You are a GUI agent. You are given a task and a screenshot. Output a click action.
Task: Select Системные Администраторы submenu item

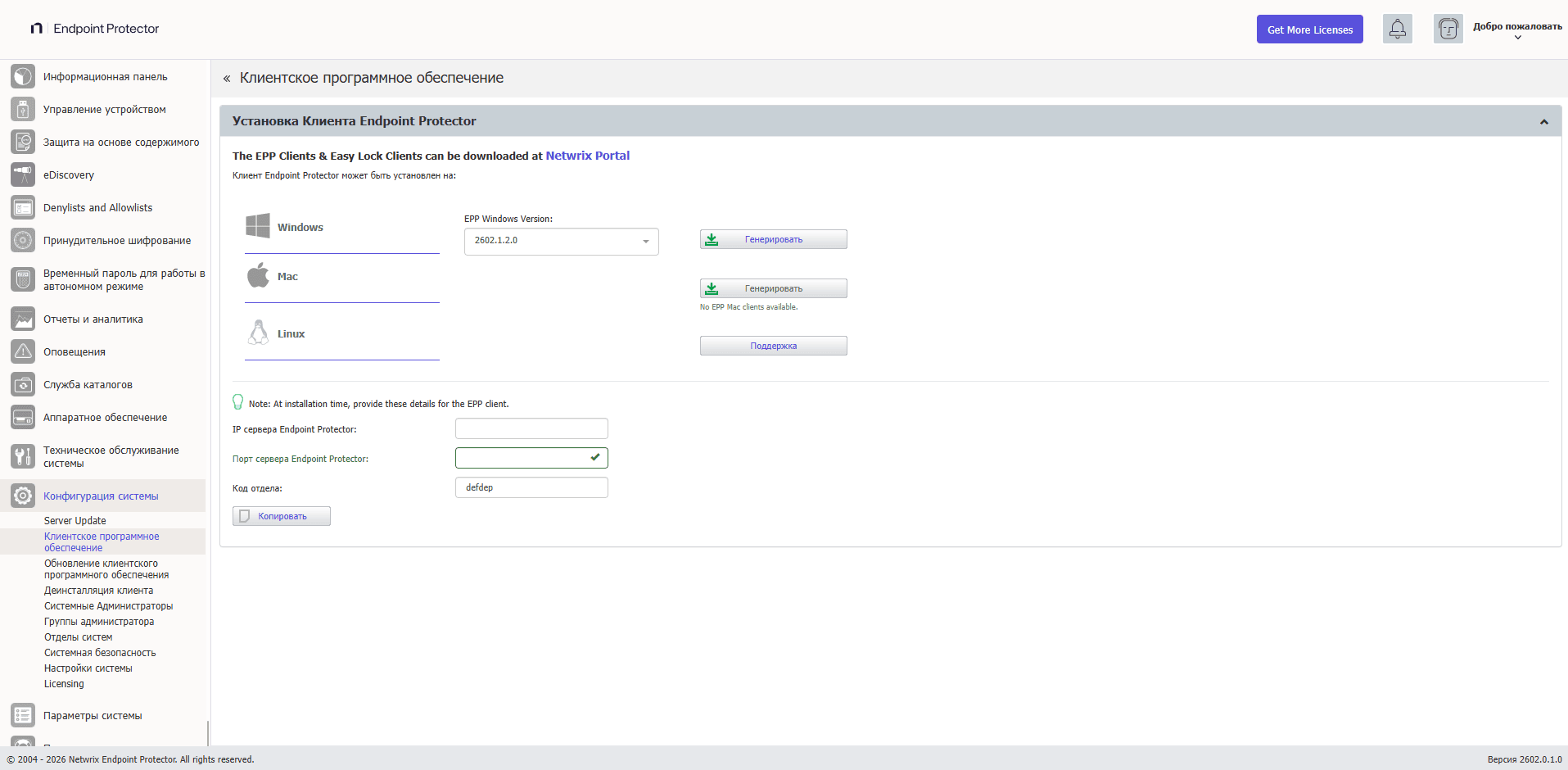tap(108, 605)
